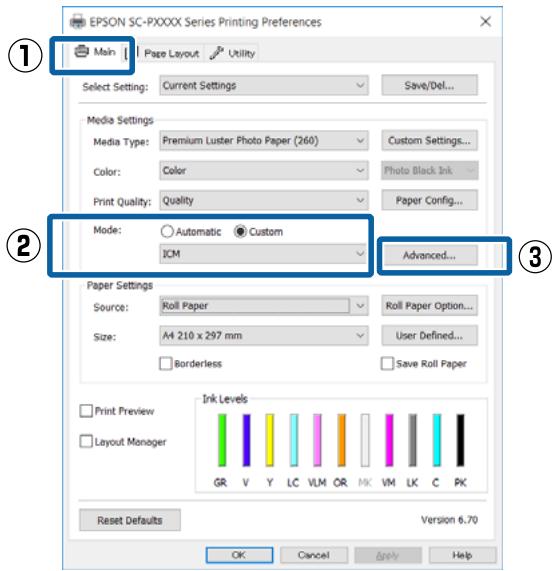The width and height of the screenshot is (554, 571).
Task: Click the Y yellow ink level bar
Action: click(x=270, y=440)
